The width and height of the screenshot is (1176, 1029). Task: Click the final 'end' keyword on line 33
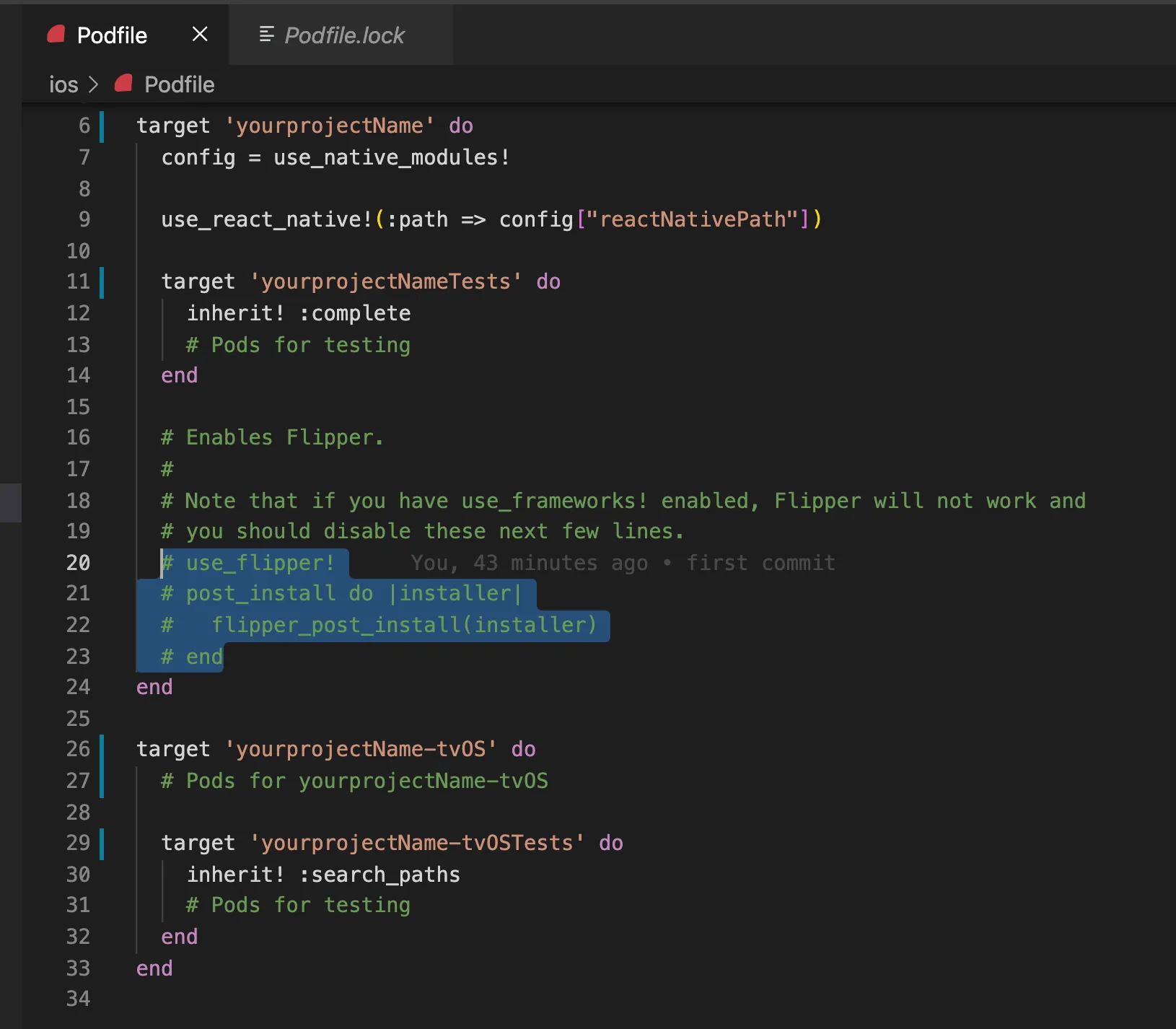click(154, 968)
